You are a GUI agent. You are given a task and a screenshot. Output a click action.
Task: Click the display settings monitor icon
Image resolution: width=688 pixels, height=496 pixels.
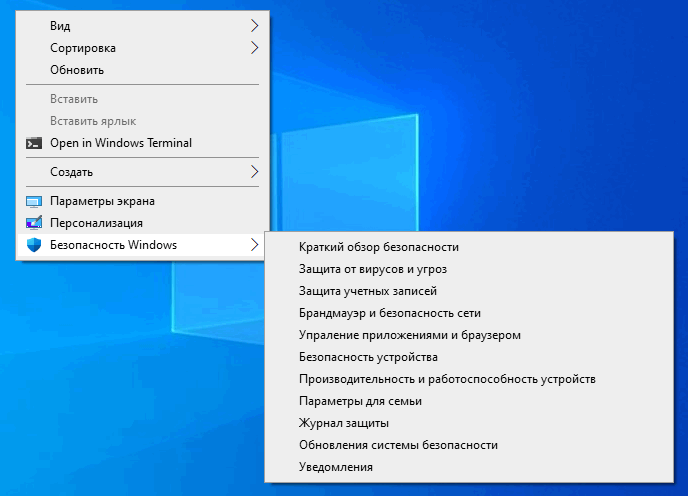[34, 201]
